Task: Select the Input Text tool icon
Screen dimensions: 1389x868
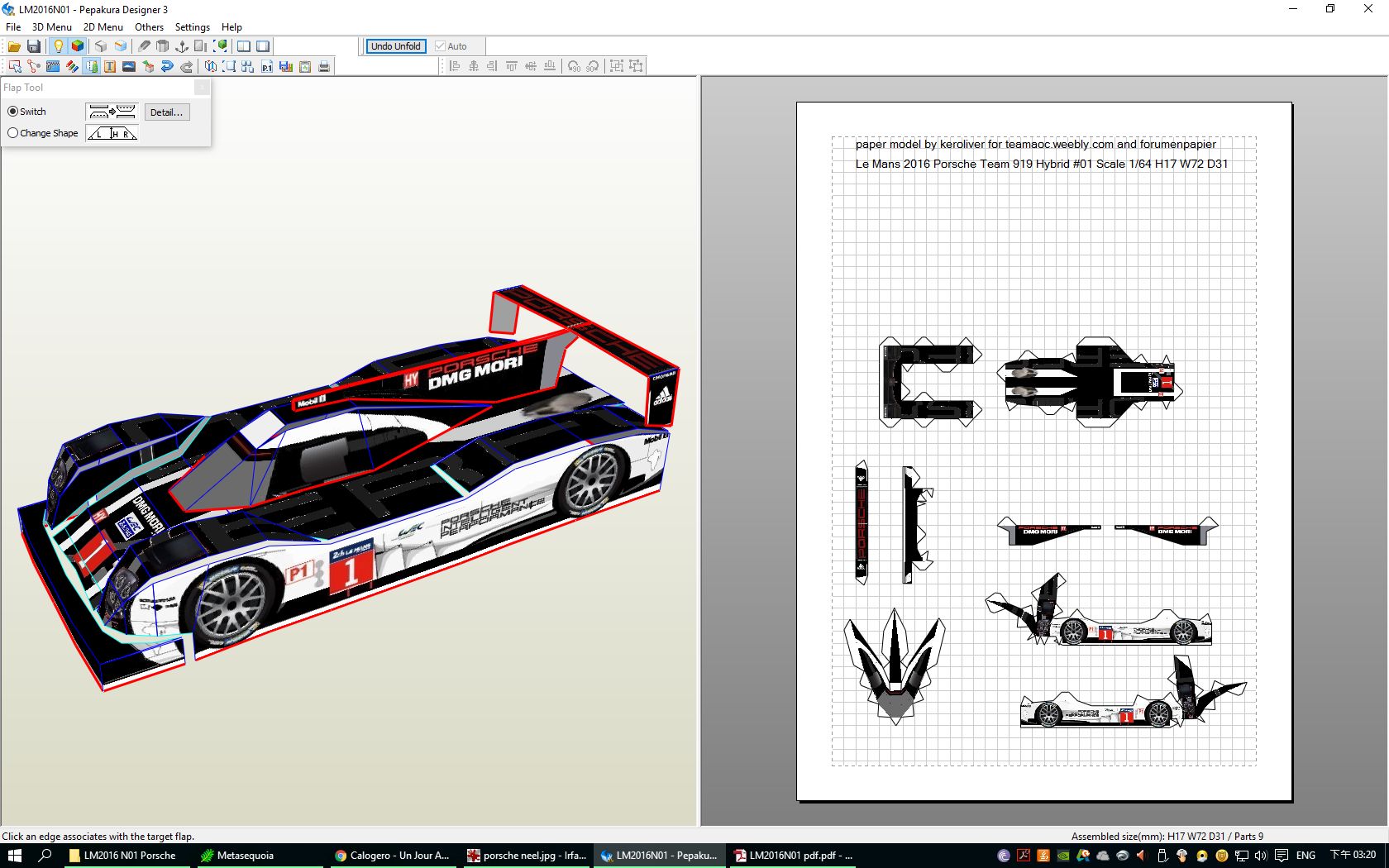Action: pyautogui.click(x=110, y=66)
